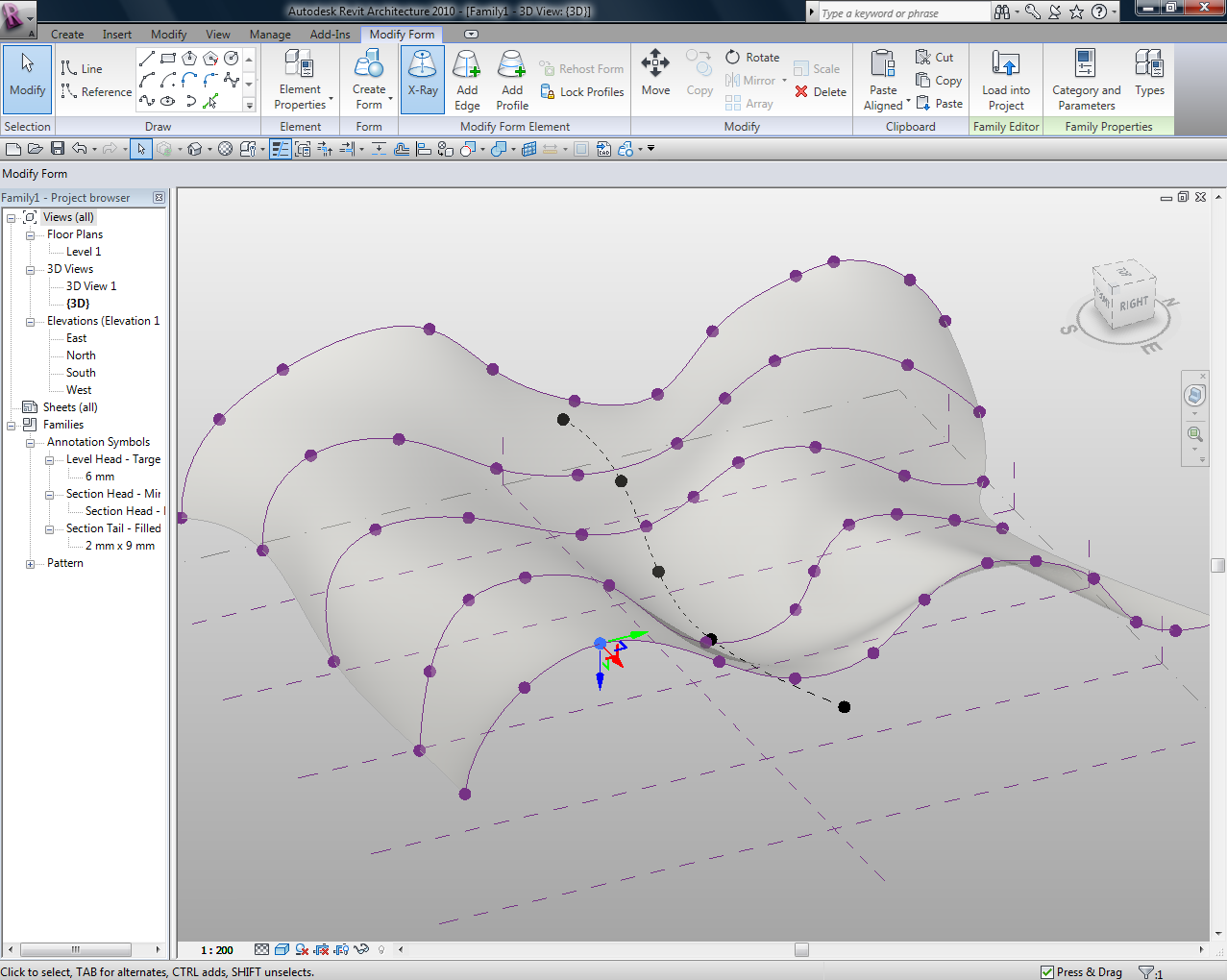This screenshot has height=980, width=1227.
Task: Click the 1 : 200 view scale
Action: (217, 950)
